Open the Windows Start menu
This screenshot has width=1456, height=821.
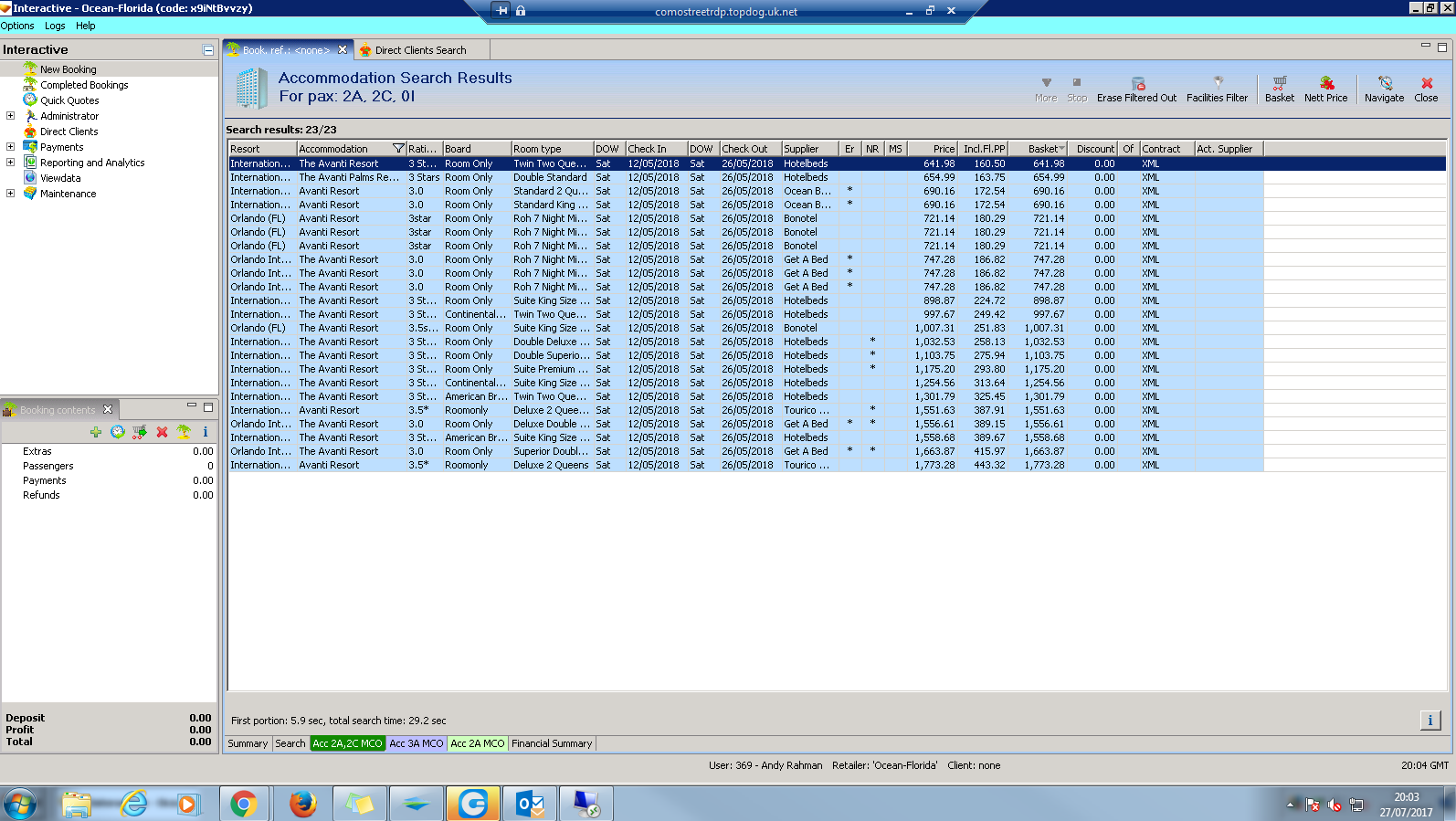20,804
